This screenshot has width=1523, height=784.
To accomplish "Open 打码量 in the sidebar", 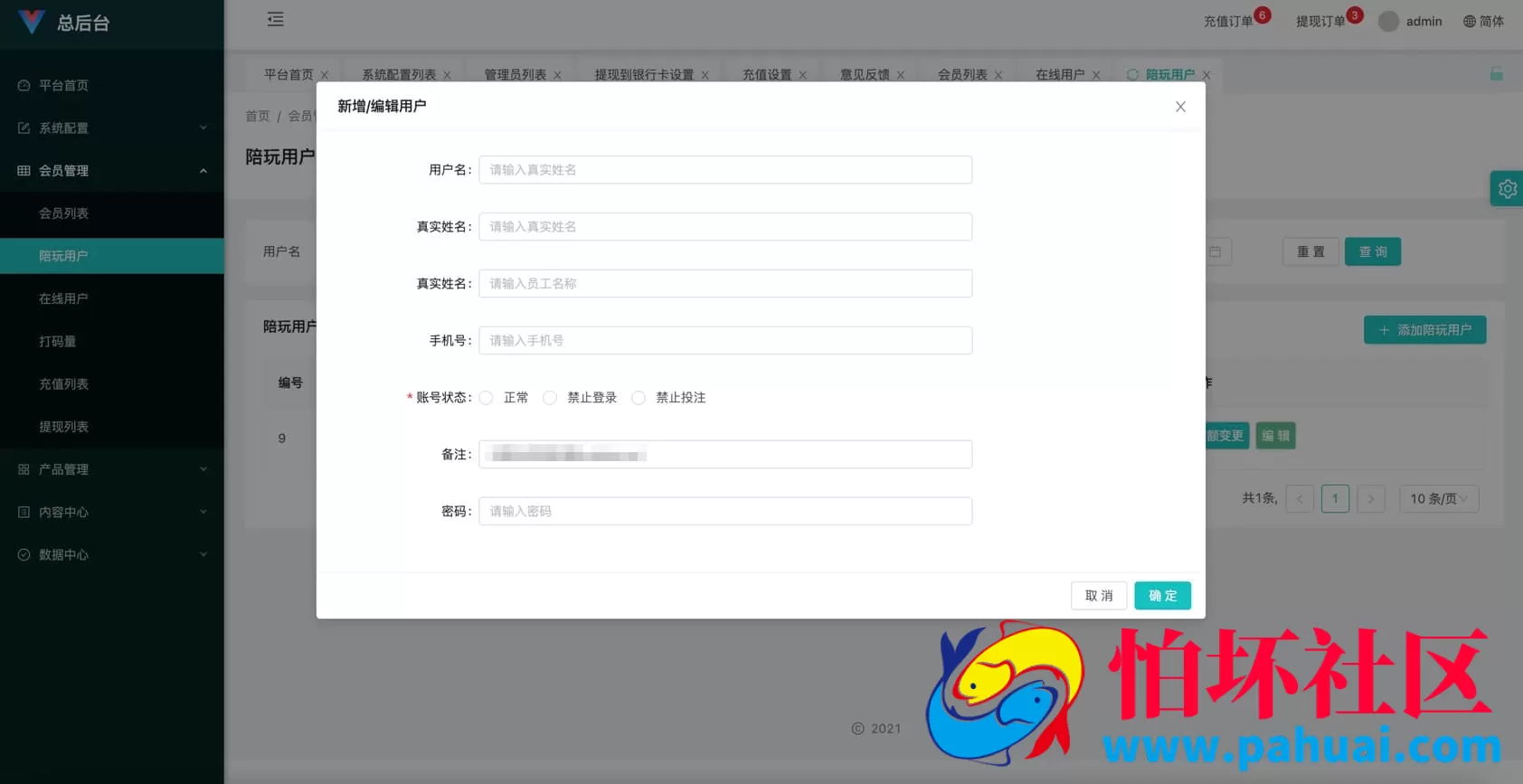I will [112, 341].
